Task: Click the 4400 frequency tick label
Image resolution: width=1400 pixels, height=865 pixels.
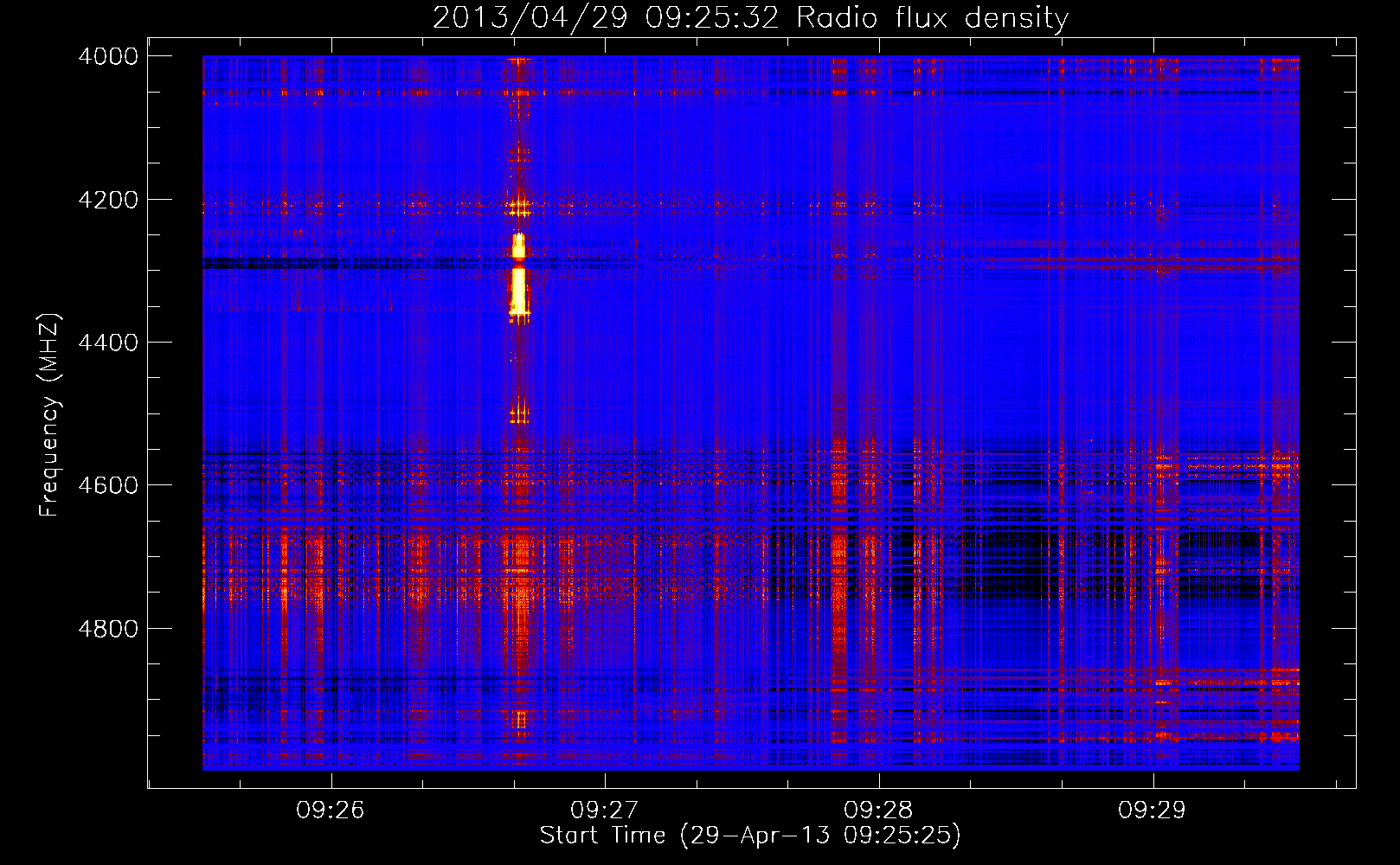Action: coord(107,343)
